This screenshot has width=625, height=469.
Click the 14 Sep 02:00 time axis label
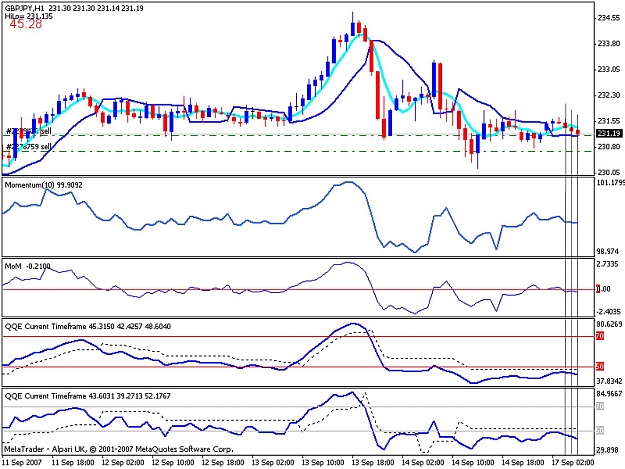(423, 462)
